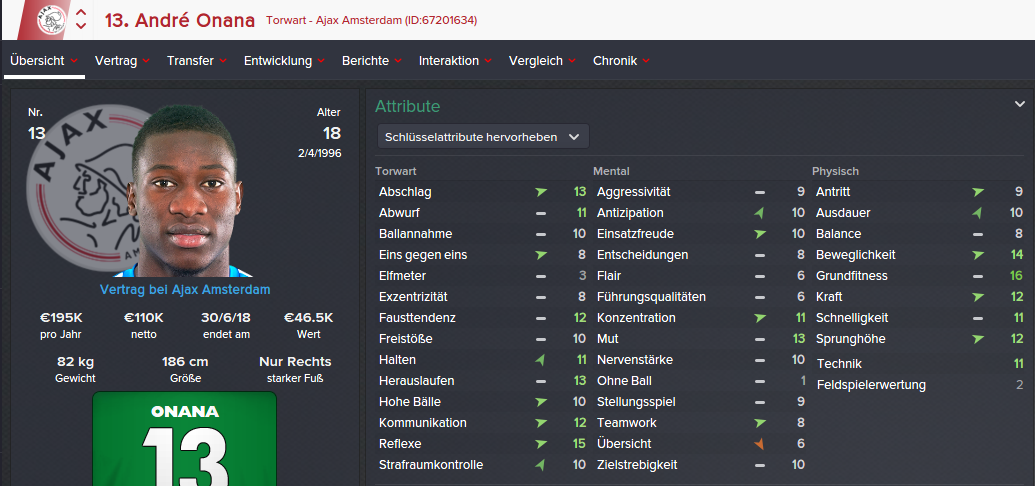Click the green Onana 13 shirt
Image resolution: width=1035 pixels, height=486 pixels.
click(x=184, y=440)
